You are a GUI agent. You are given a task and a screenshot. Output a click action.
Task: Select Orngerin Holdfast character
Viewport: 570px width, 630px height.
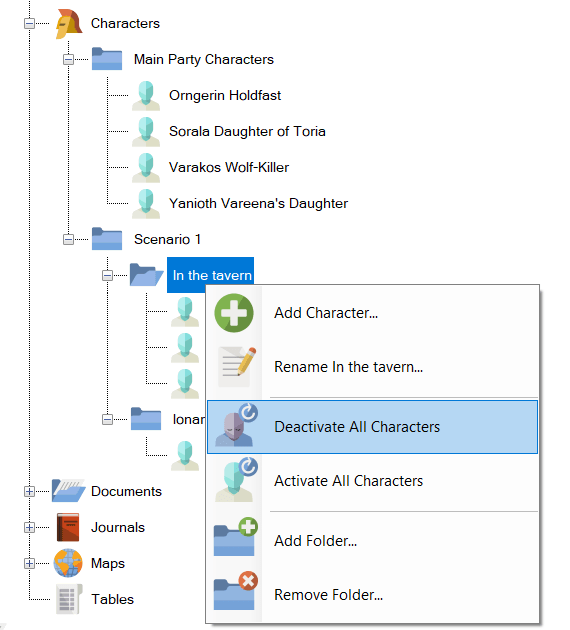coord(225,96)
